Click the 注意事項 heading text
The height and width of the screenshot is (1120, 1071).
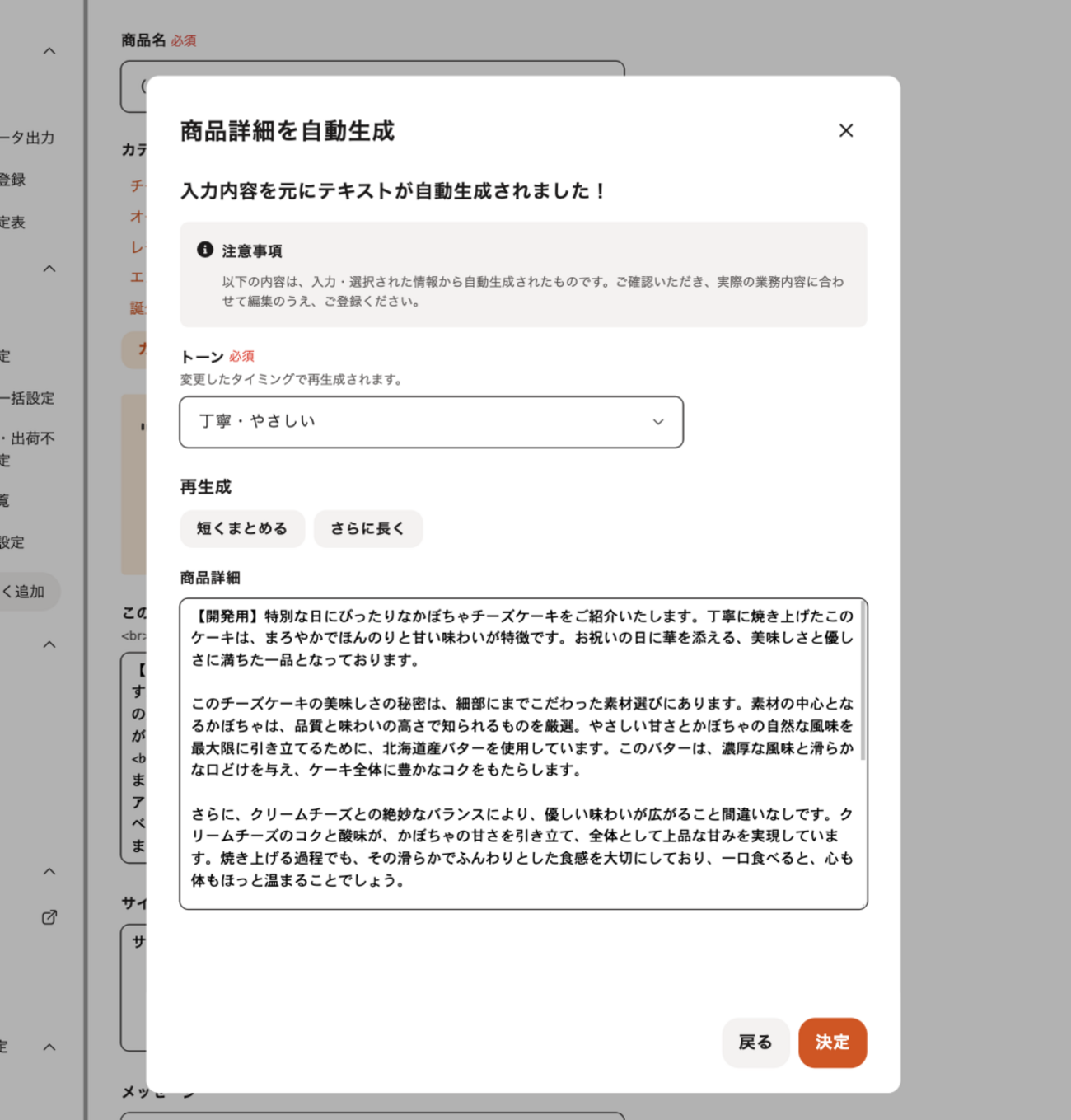[252, 251]
